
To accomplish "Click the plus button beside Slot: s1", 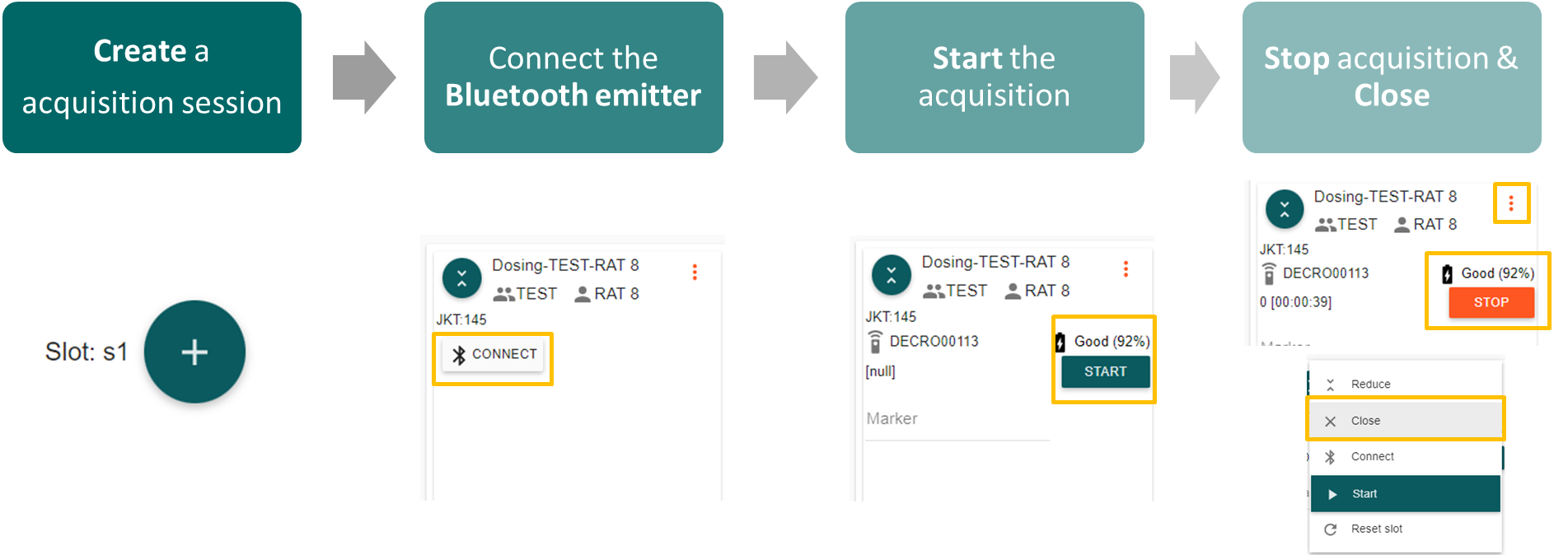I will click(x=194, y=352).
